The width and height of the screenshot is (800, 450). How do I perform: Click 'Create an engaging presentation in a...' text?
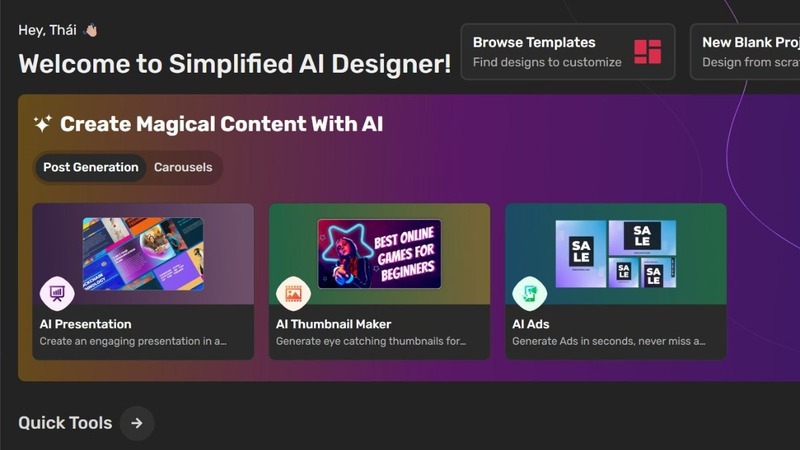[x=133, y=341]
